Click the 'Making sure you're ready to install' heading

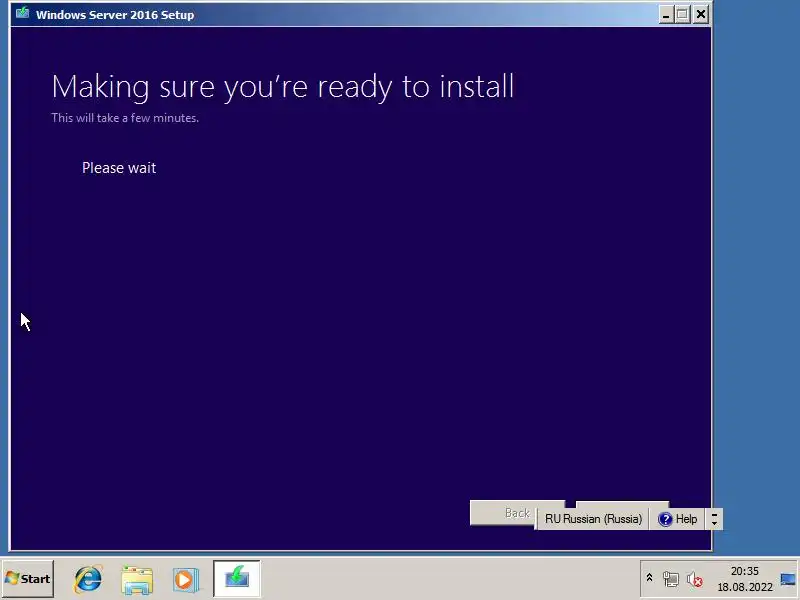point(283,87)
